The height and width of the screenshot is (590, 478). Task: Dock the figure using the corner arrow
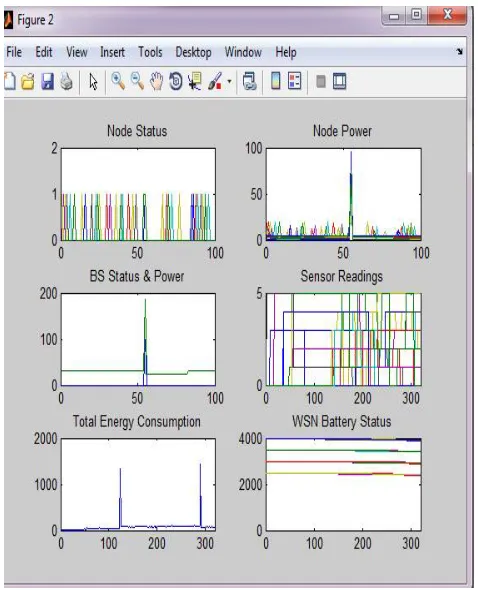[459, 52]
